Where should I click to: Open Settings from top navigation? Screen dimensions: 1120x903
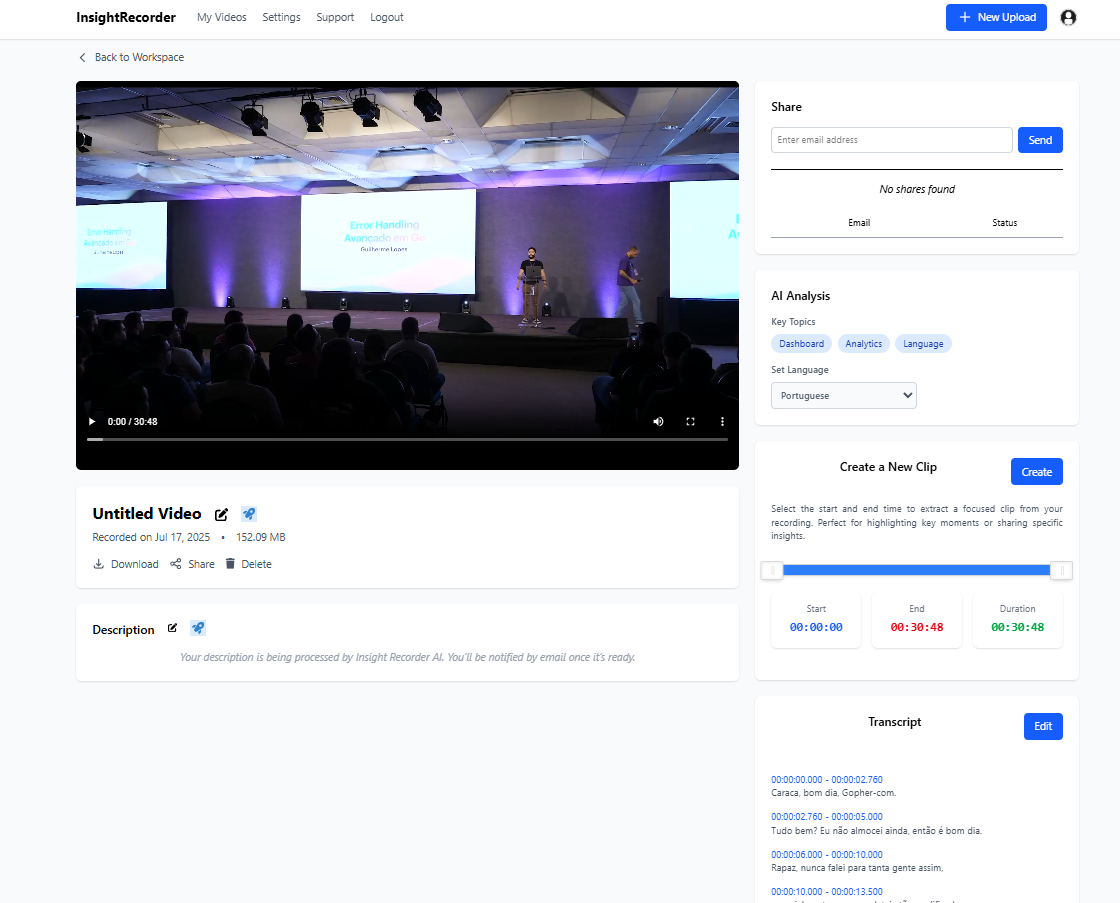(281, 17)
